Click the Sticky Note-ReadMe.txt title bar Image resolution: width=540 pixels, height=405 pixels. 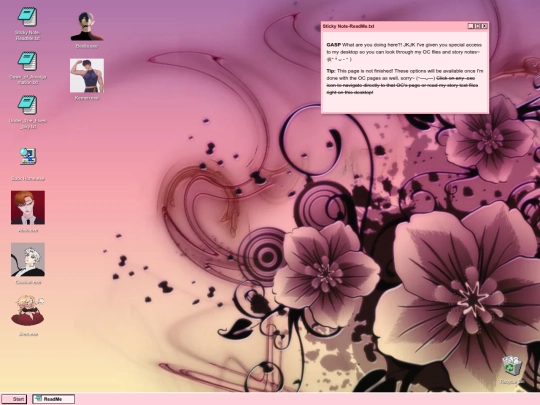405,26
